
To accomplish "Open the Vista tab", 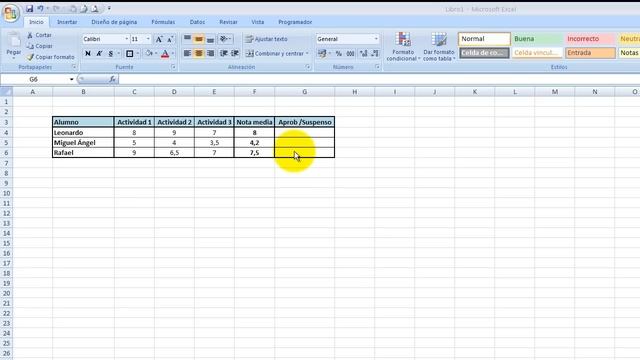I will click(258, 22).
